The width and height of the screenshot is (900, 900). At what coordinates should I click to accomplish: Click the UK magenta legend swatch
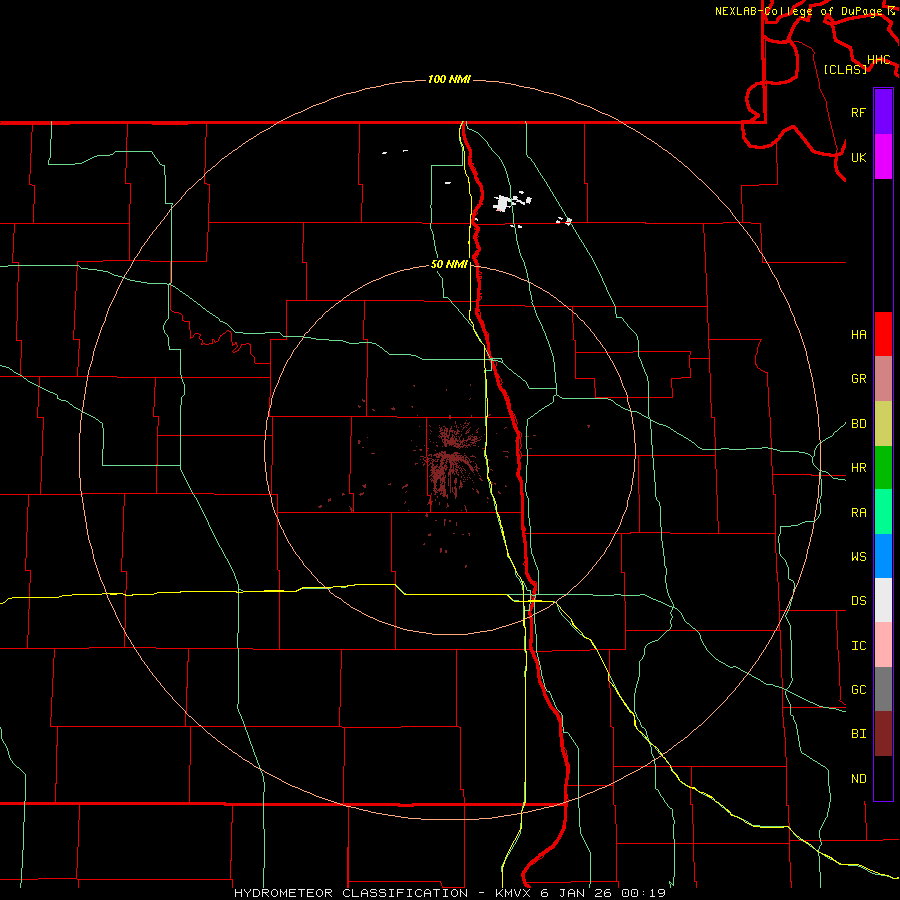tap(883, 157)
